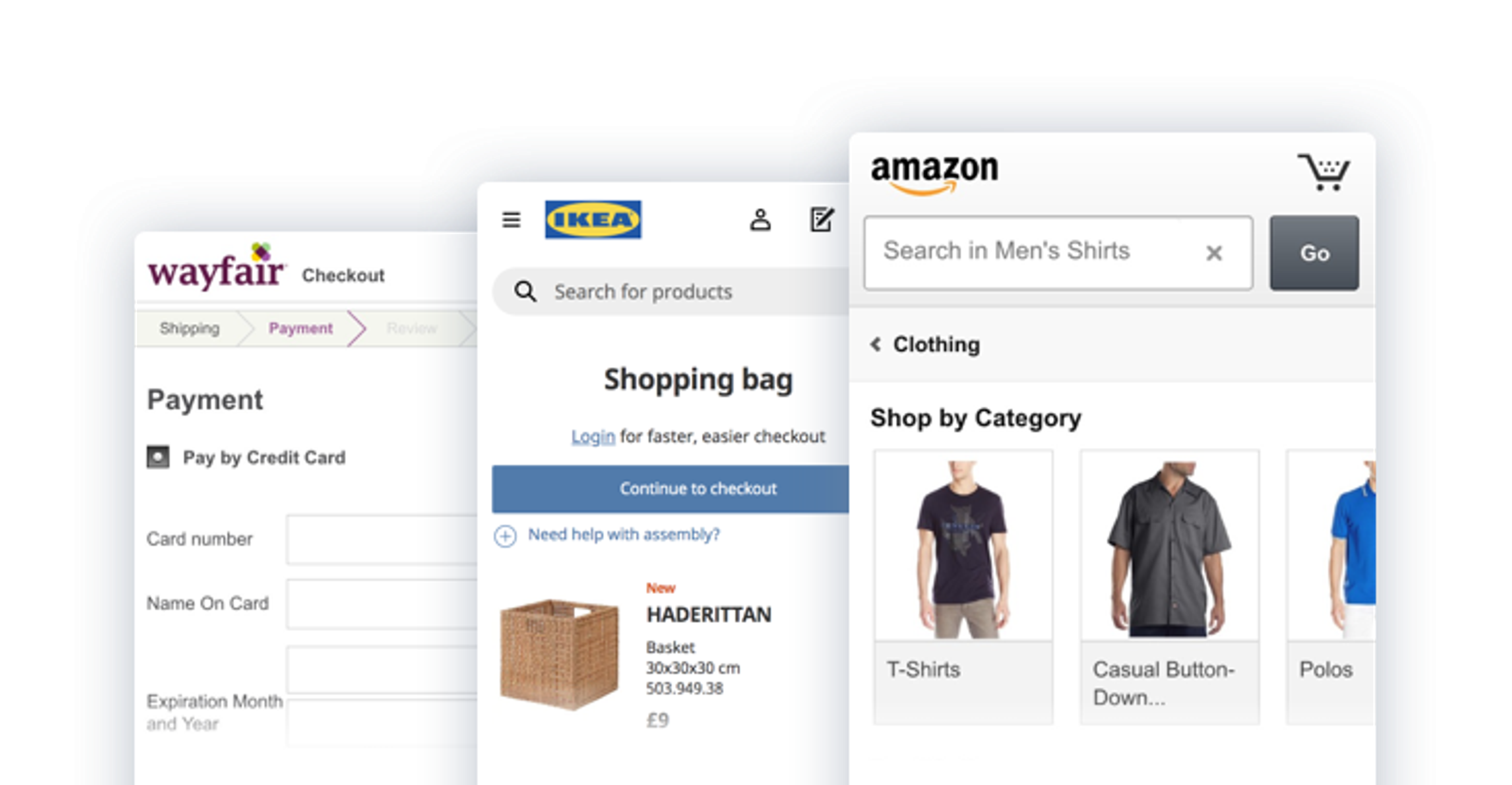Clear the Amazon search field with X
The width and height of the screenshot is (1512, 785).
click(1214, 253)
